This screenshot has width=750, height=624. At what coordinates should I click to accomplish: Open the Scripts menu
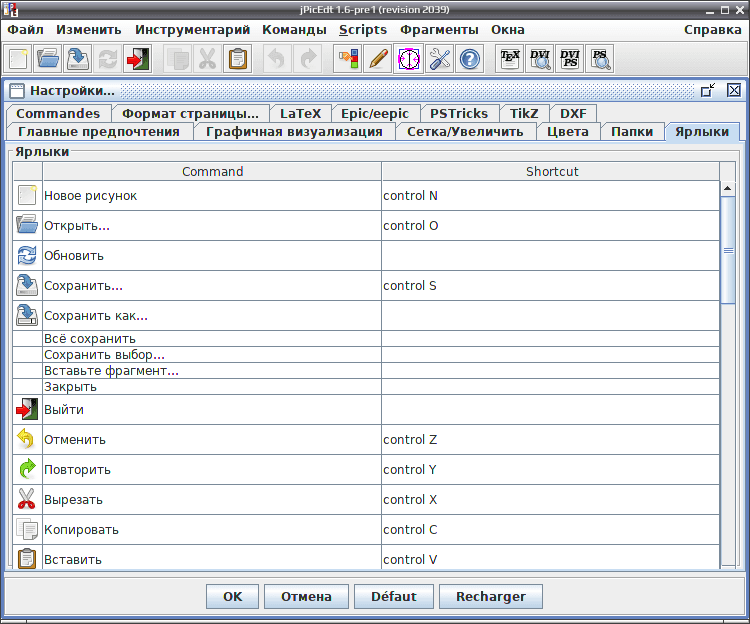(363, 30)
